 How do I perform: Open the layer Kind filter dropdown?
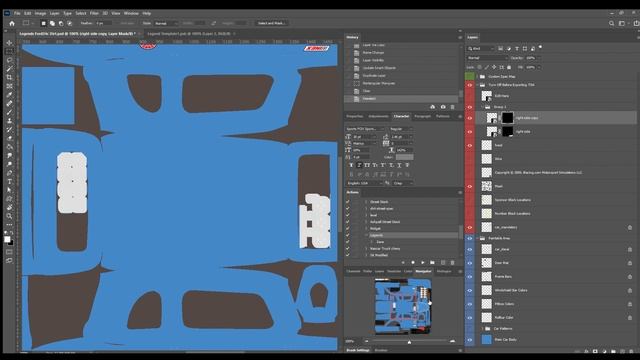coord(481,49)
